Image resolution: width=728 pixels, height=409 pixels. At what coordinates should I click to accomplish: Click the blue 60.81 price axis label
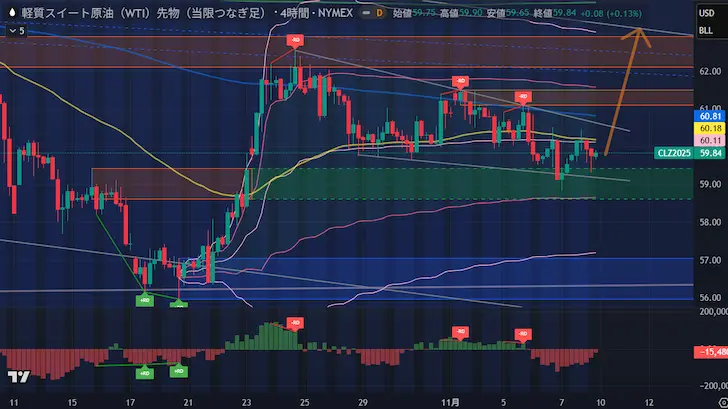coord(711,116)
